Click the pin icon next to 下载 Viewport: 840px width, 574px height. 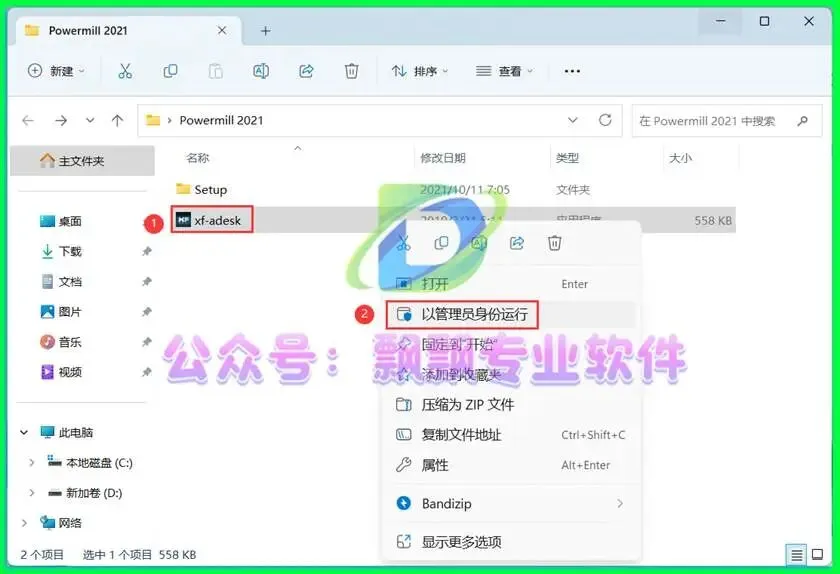click(146, 251)
